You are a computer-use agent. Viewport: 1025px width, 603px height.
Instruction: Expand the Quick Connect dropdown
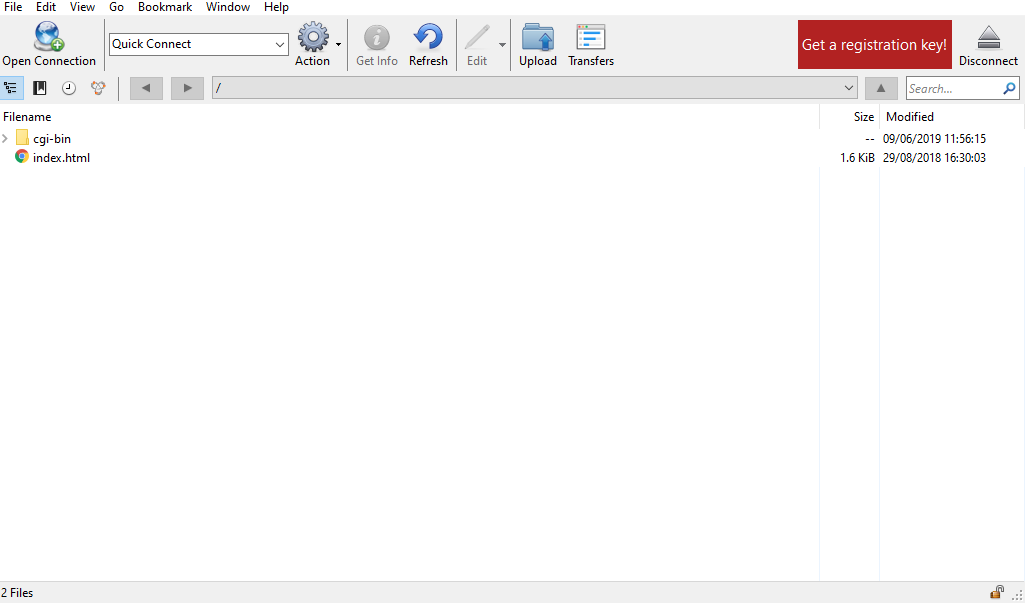[x=280, y=44]
